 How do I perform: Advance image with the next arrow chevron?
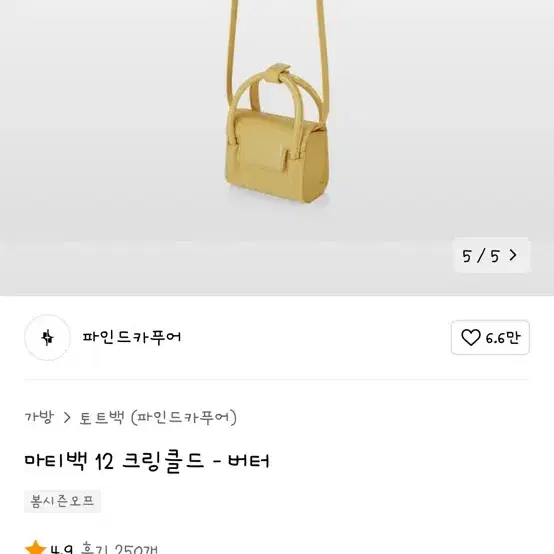[513, 255]
